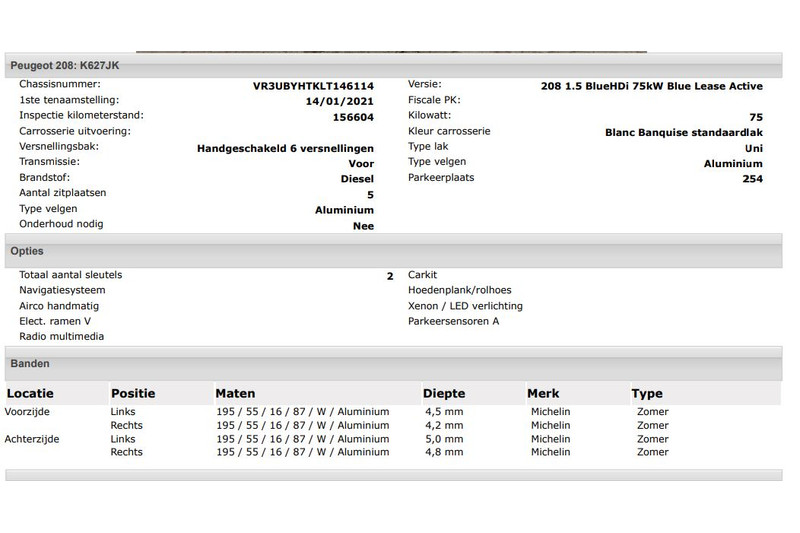Click the date 14/01/2021 value
The height and width of the screenshot is (533, 800).
click(x=339, y=101)
